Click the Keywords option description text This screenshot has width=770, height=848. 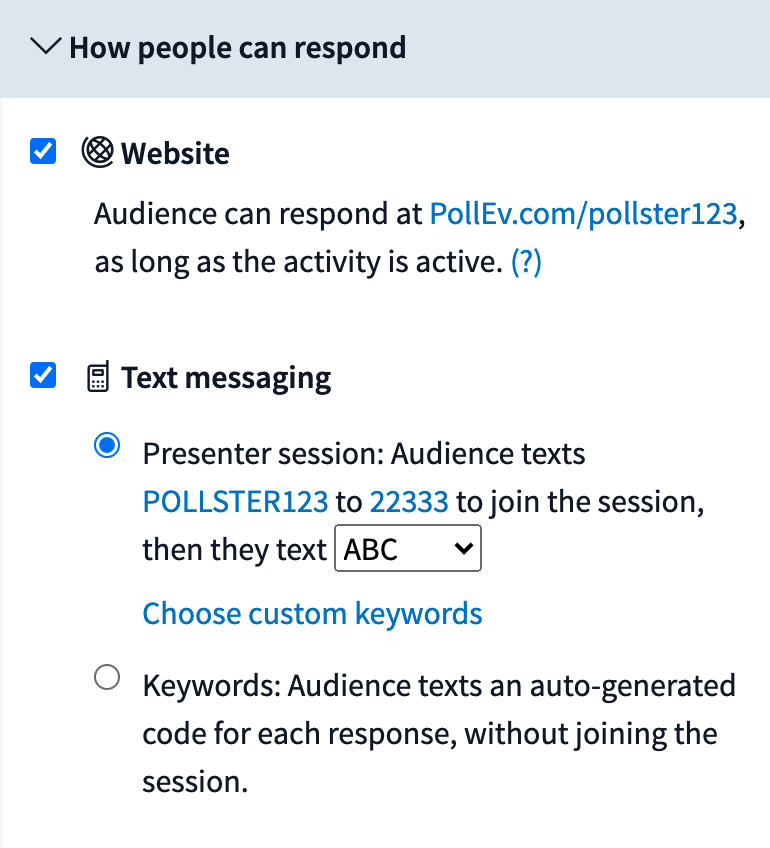pyautogui.click(x=439, y=733)
